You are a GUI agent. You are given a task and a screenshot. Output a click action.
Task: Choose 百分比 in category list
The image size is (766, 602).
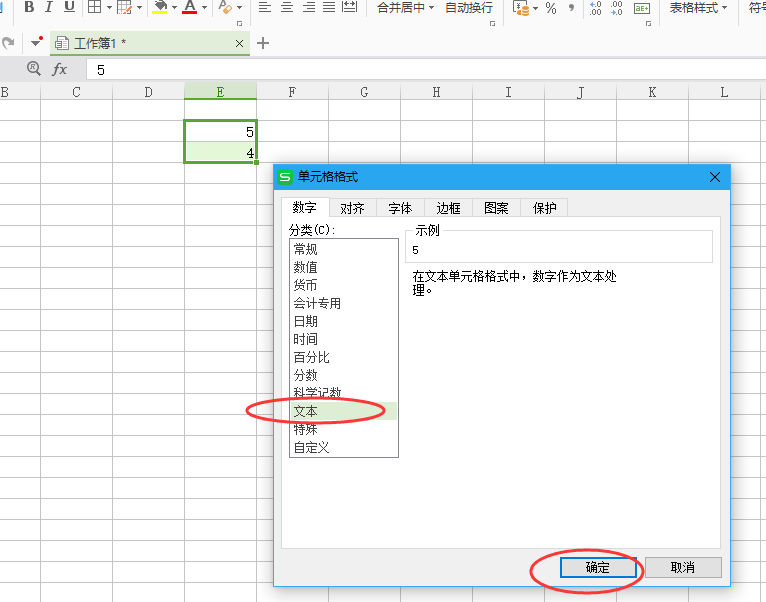(344, 357)
